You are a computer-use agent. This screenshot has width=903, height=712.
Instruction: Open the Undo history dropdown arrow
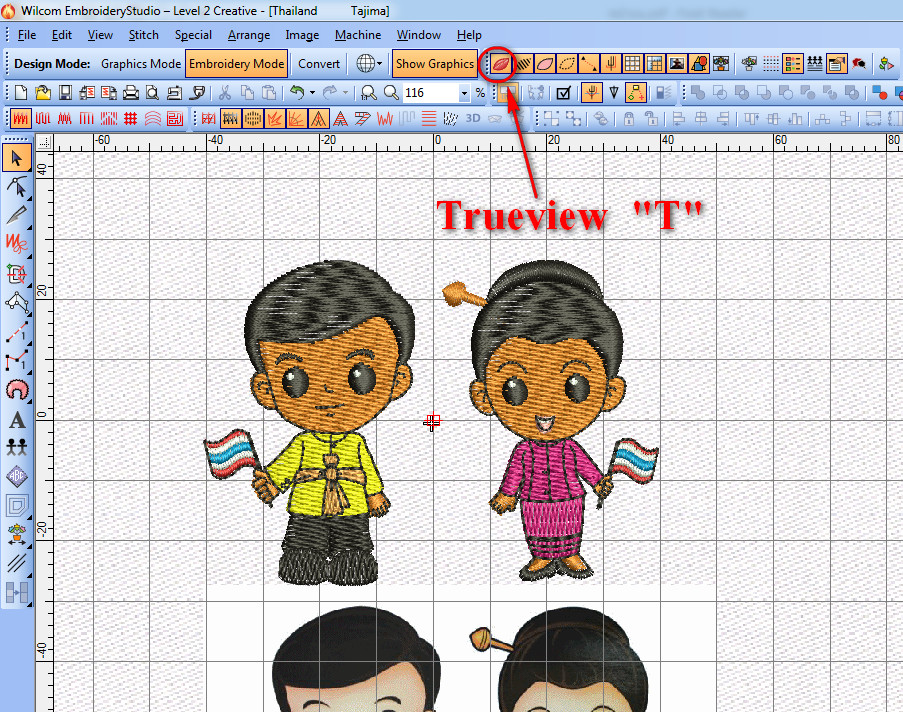312,92
